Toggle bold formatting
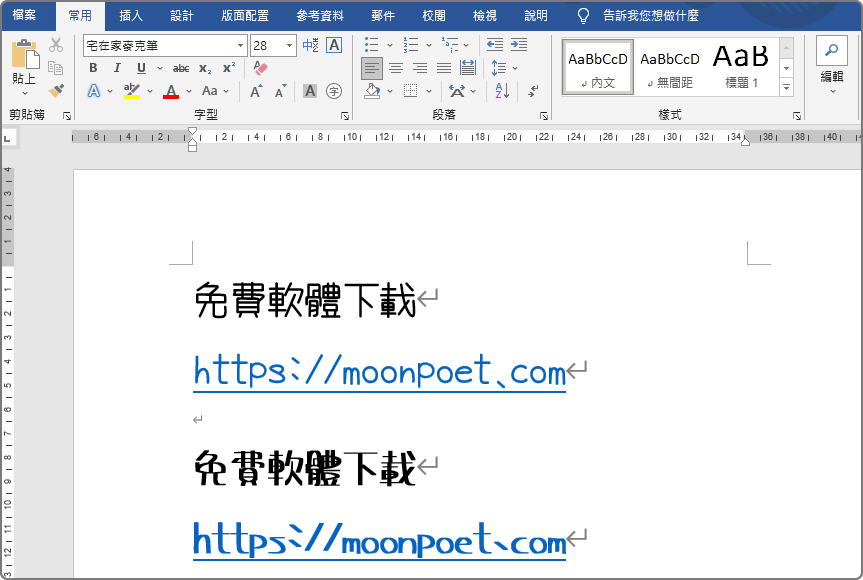The image size is (863, 580). pyautogui.click(x=93, y=68)
